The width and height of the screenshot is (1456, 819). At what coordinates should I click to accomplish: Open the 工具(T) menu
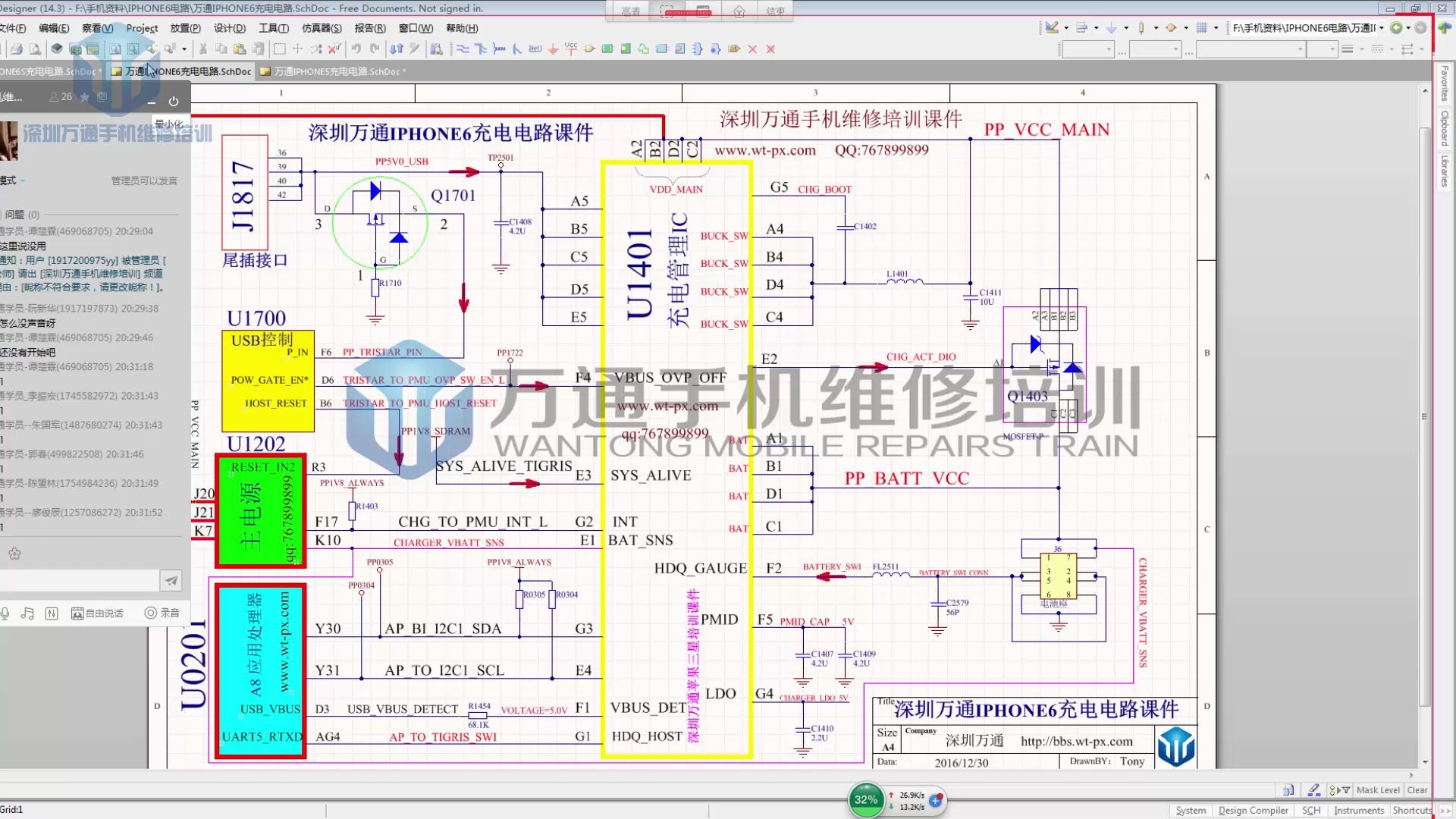tap(274, 28)
